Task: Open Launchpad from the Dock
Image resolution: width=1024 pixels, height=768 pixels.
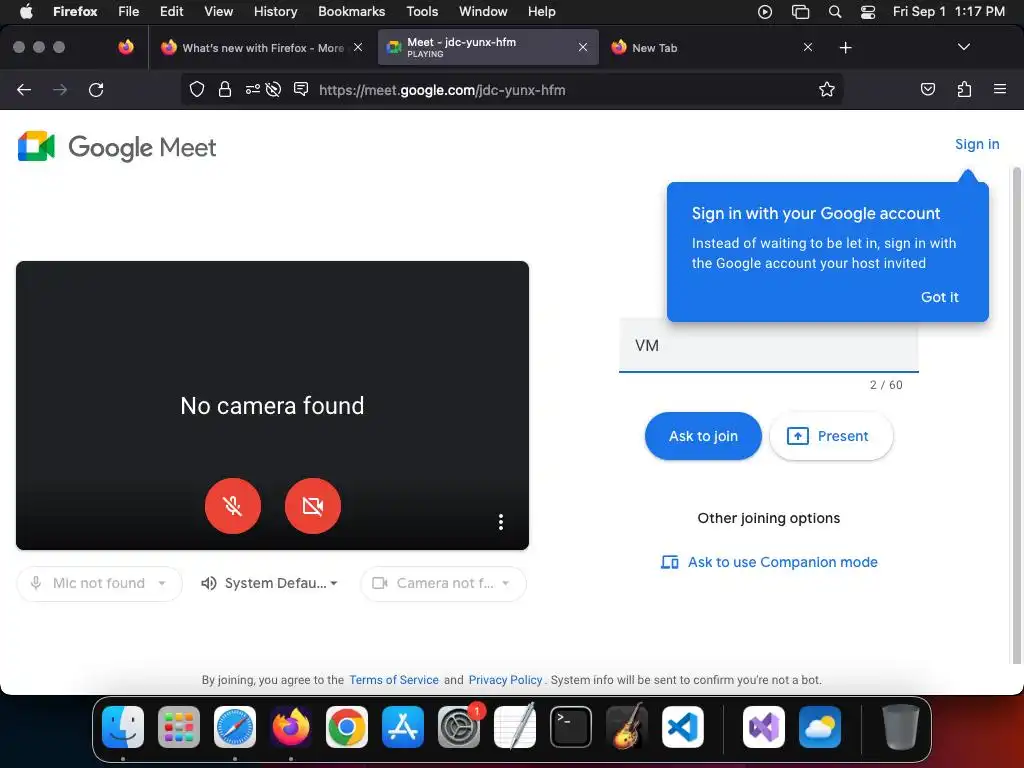Action: click(179, 727)
